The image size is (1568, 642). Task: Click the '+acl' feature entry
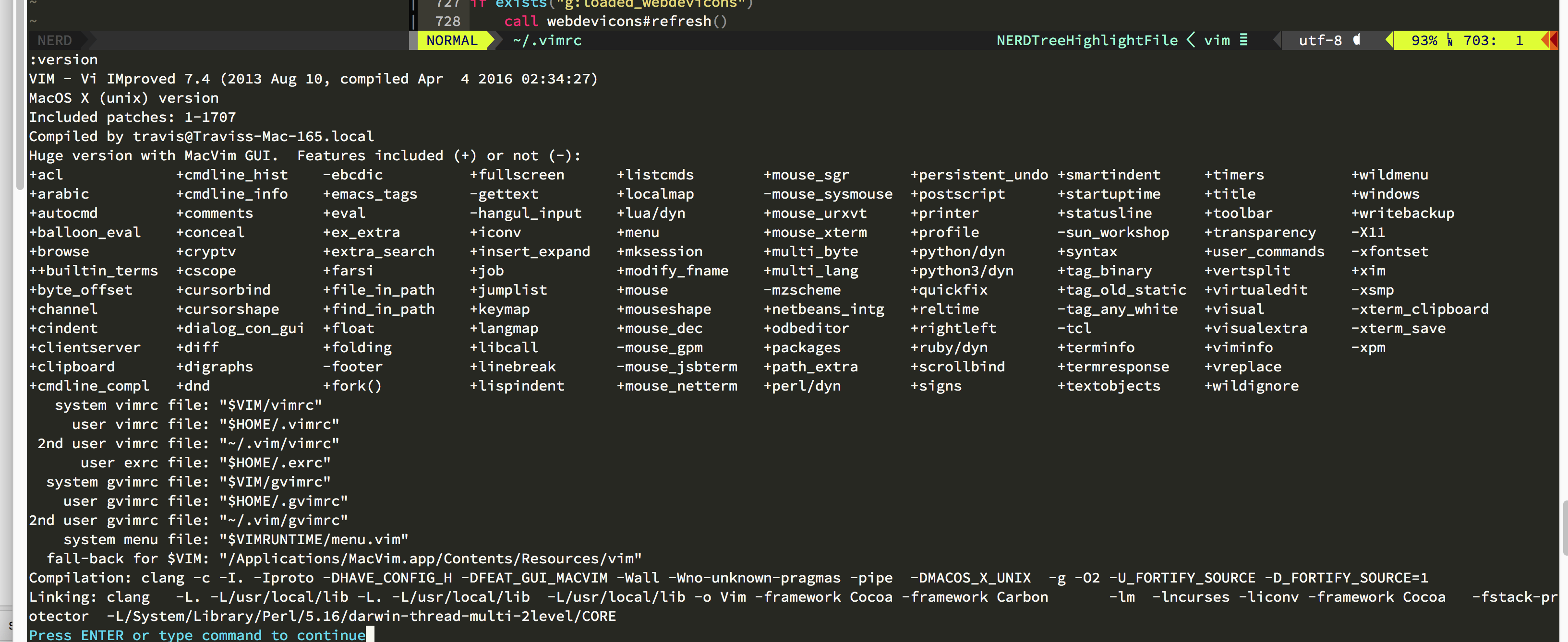[46, 175]
